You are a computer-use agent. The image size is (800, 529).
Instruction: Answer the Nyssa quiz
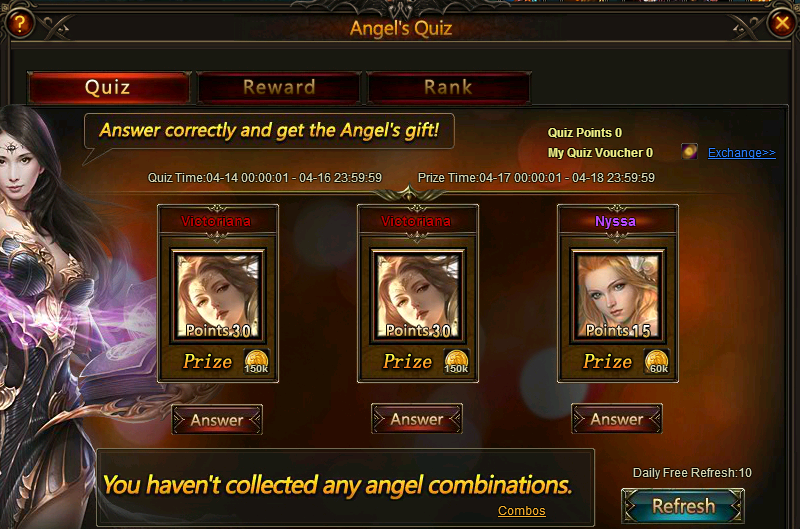click(x=617, y=419)
